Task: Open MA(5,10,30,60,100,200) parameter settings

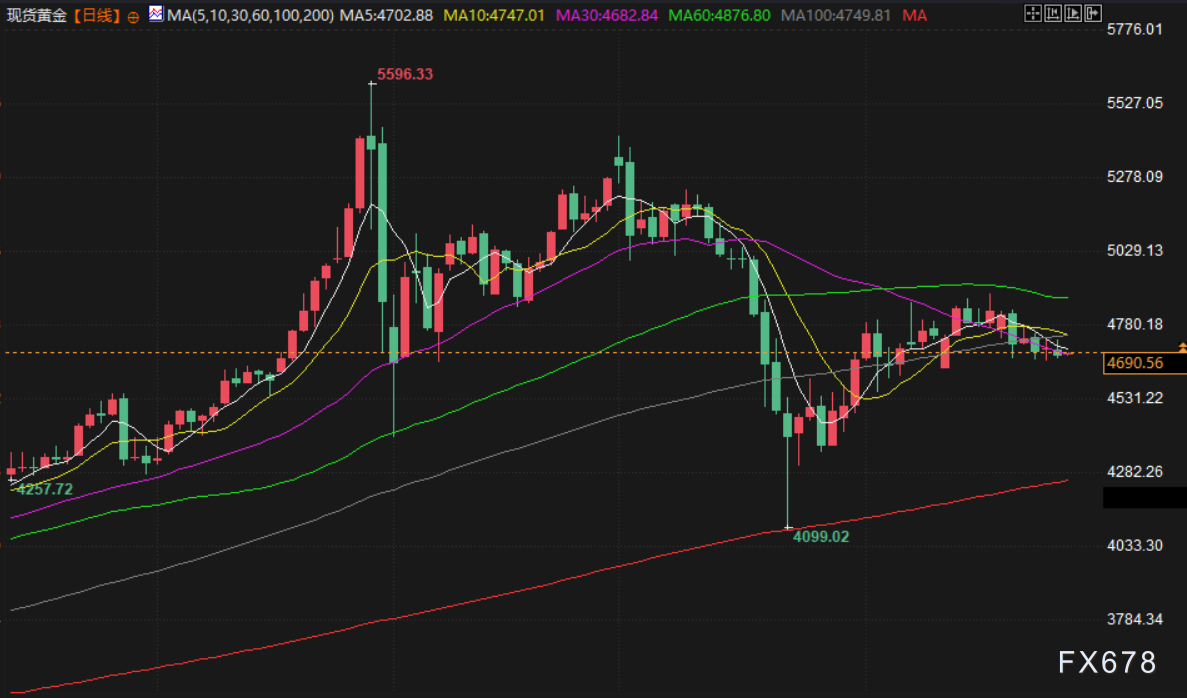Action: click(x=250, y=15)
